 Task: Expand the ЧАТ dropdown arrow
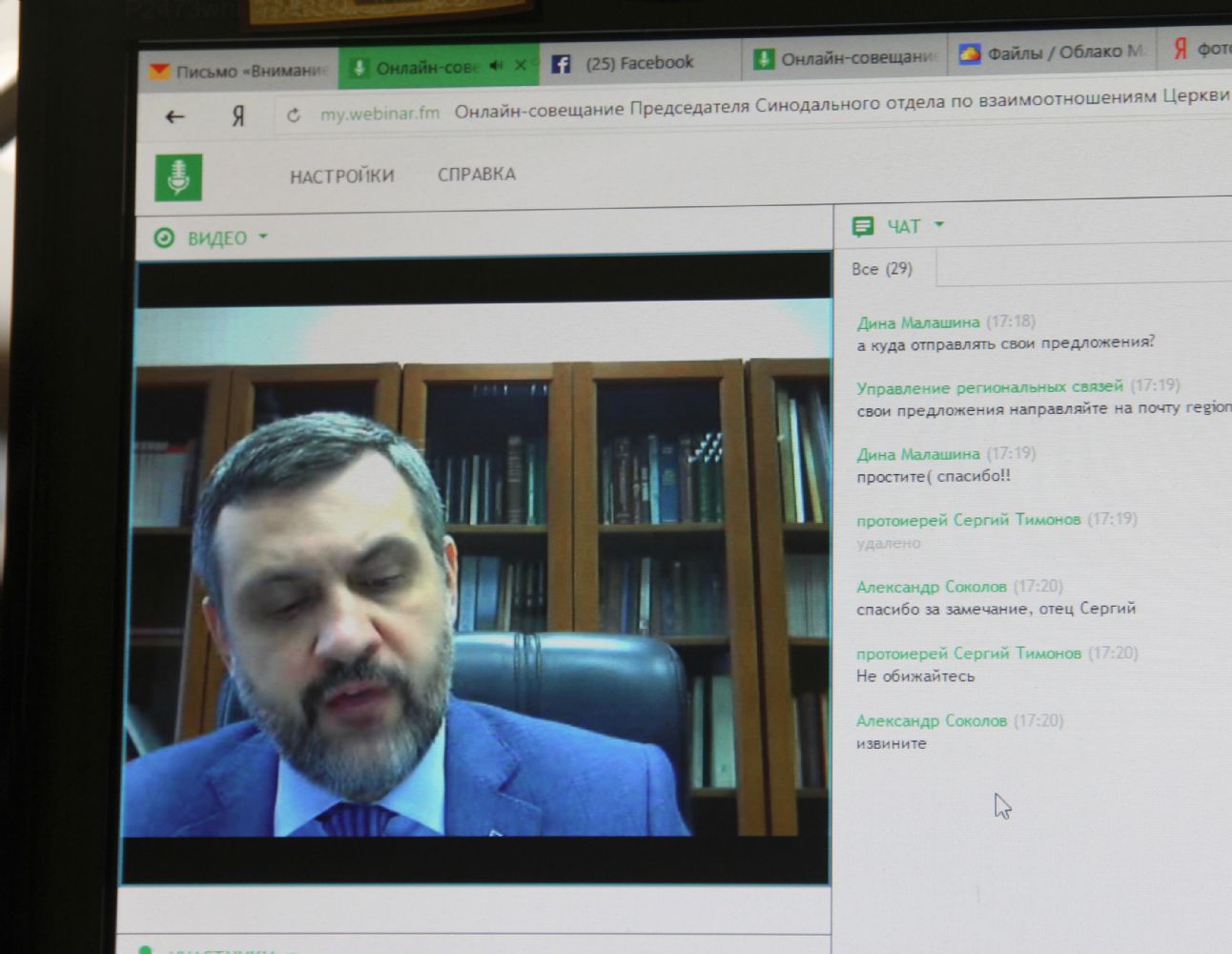[939, 225]
